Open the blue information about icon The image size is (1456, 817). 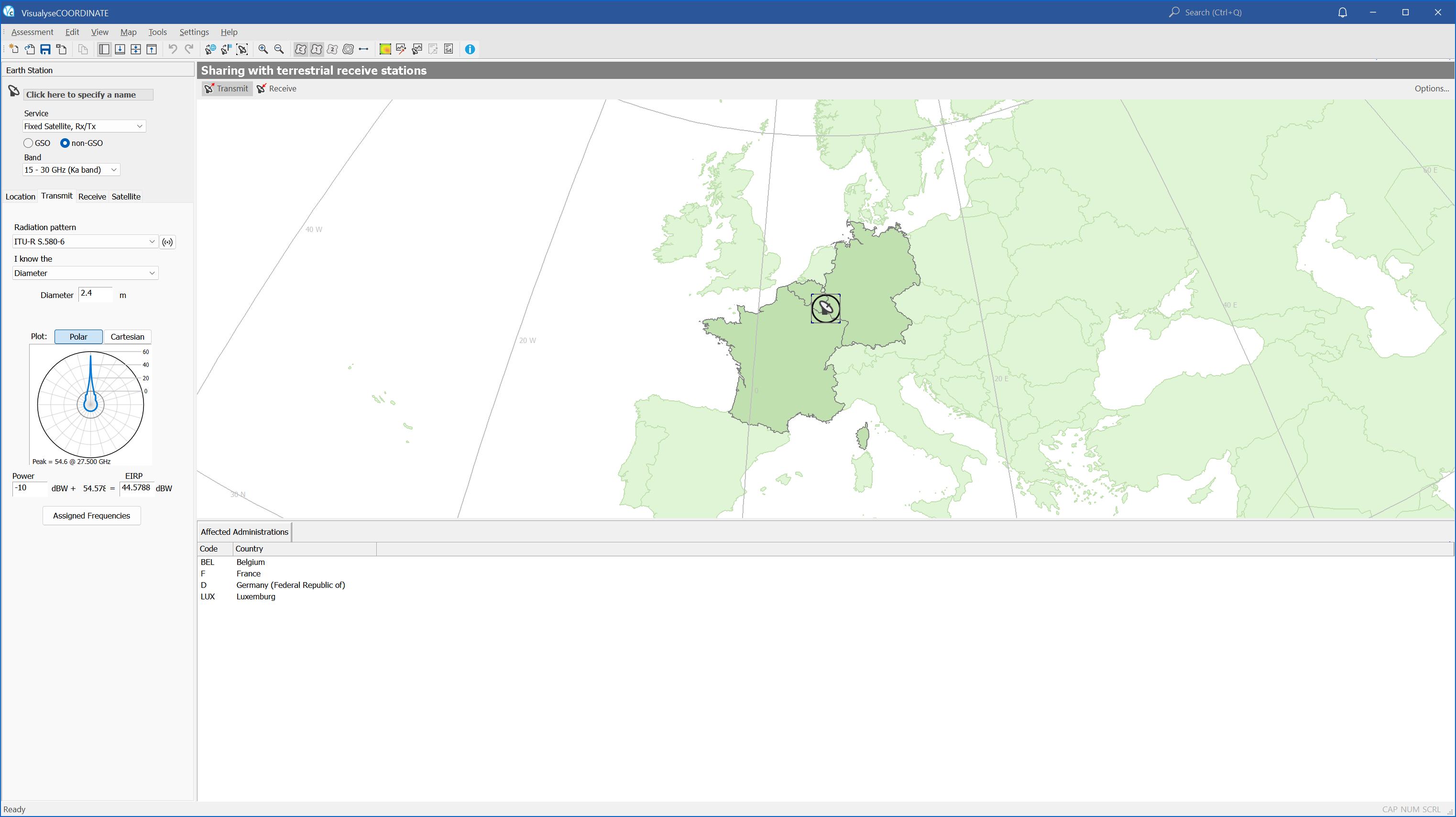(470, 49)
